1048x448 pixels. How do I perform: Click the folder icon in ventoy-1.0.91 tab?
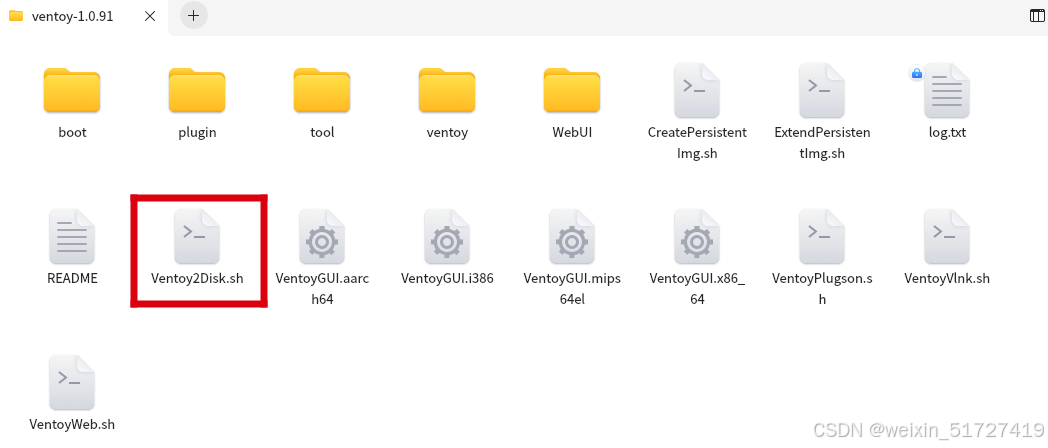[16, 16]
